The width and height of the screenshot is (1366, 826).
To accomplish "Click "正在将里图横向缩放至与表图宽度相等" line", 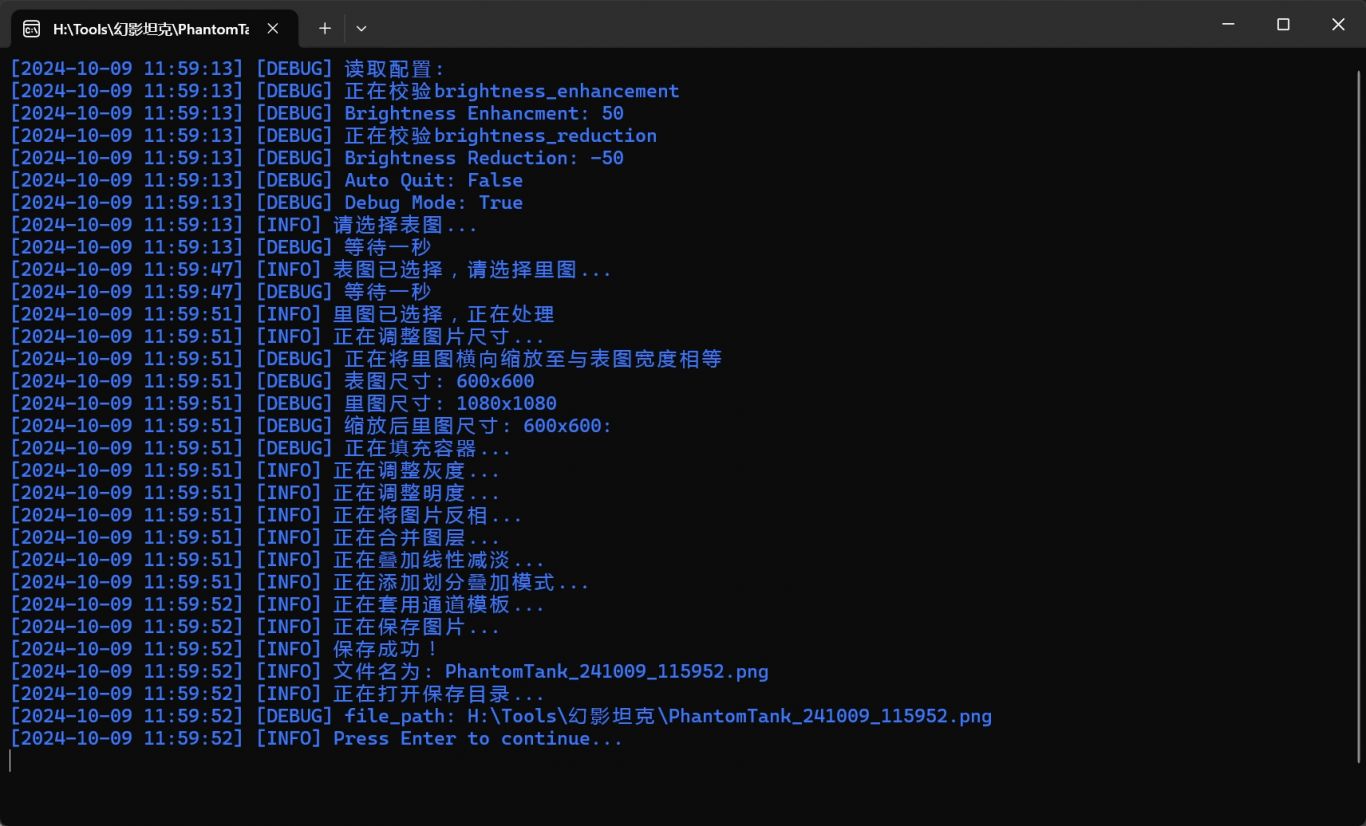I will tap(366, 359).
